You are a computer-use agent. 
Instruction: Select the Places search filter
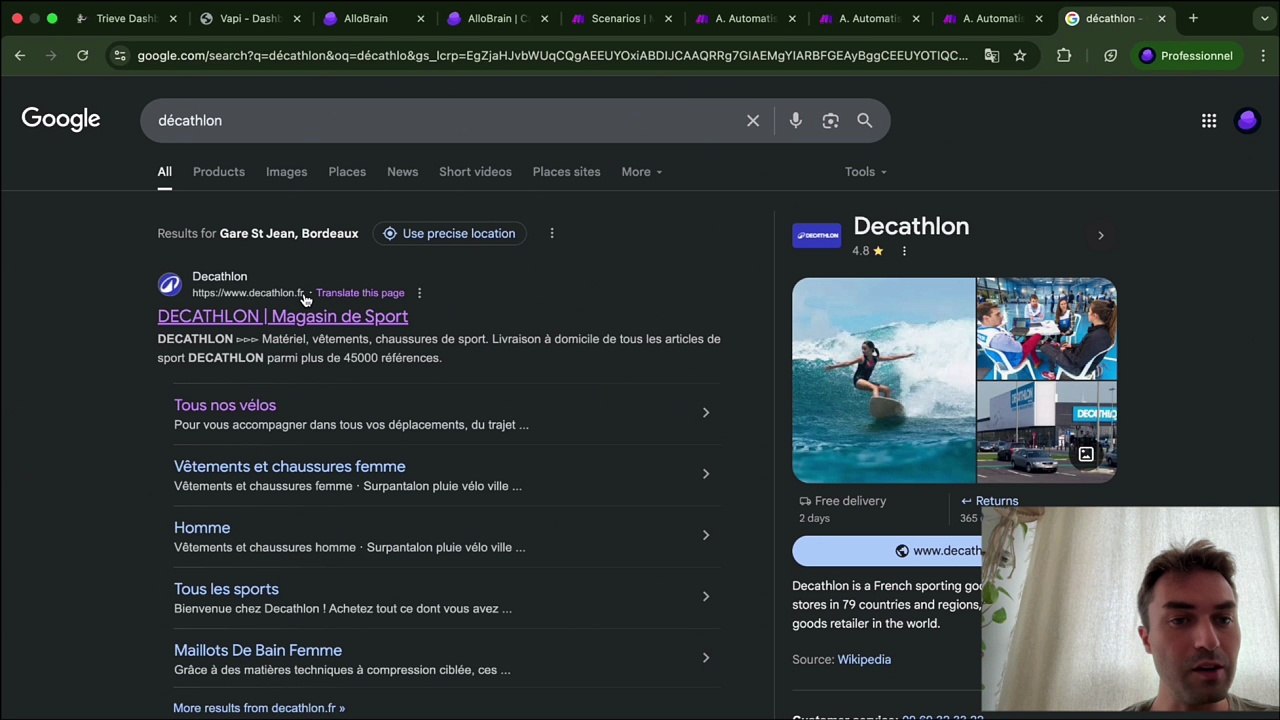(x=347, y=172)
